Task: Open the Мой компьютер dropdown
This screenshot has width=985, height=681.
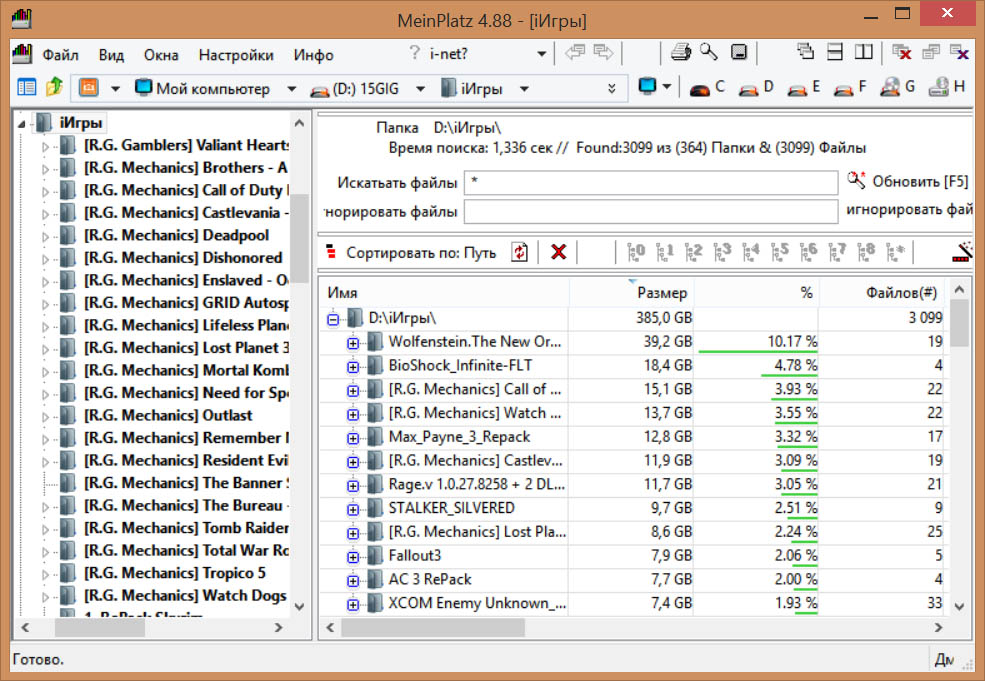Action: click(x=291, y=89)
